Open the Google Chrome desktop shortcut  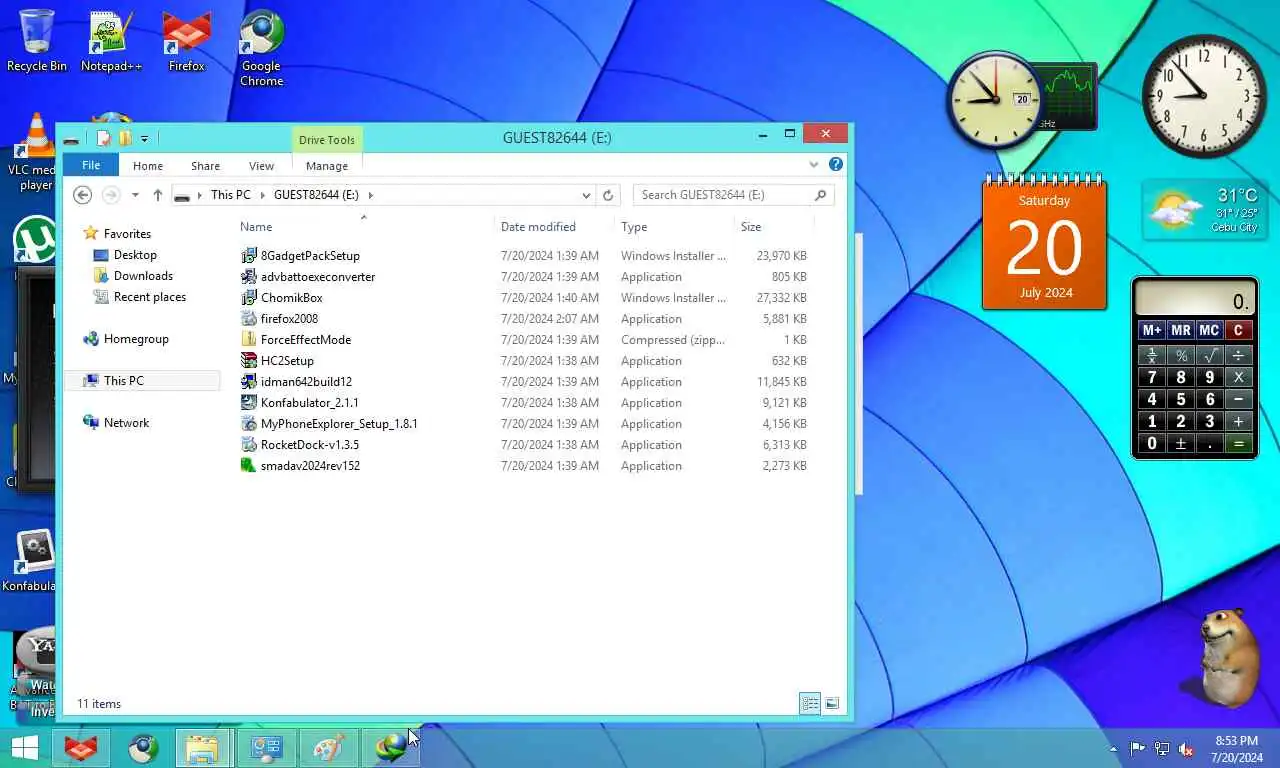click(x=261, y=48)
